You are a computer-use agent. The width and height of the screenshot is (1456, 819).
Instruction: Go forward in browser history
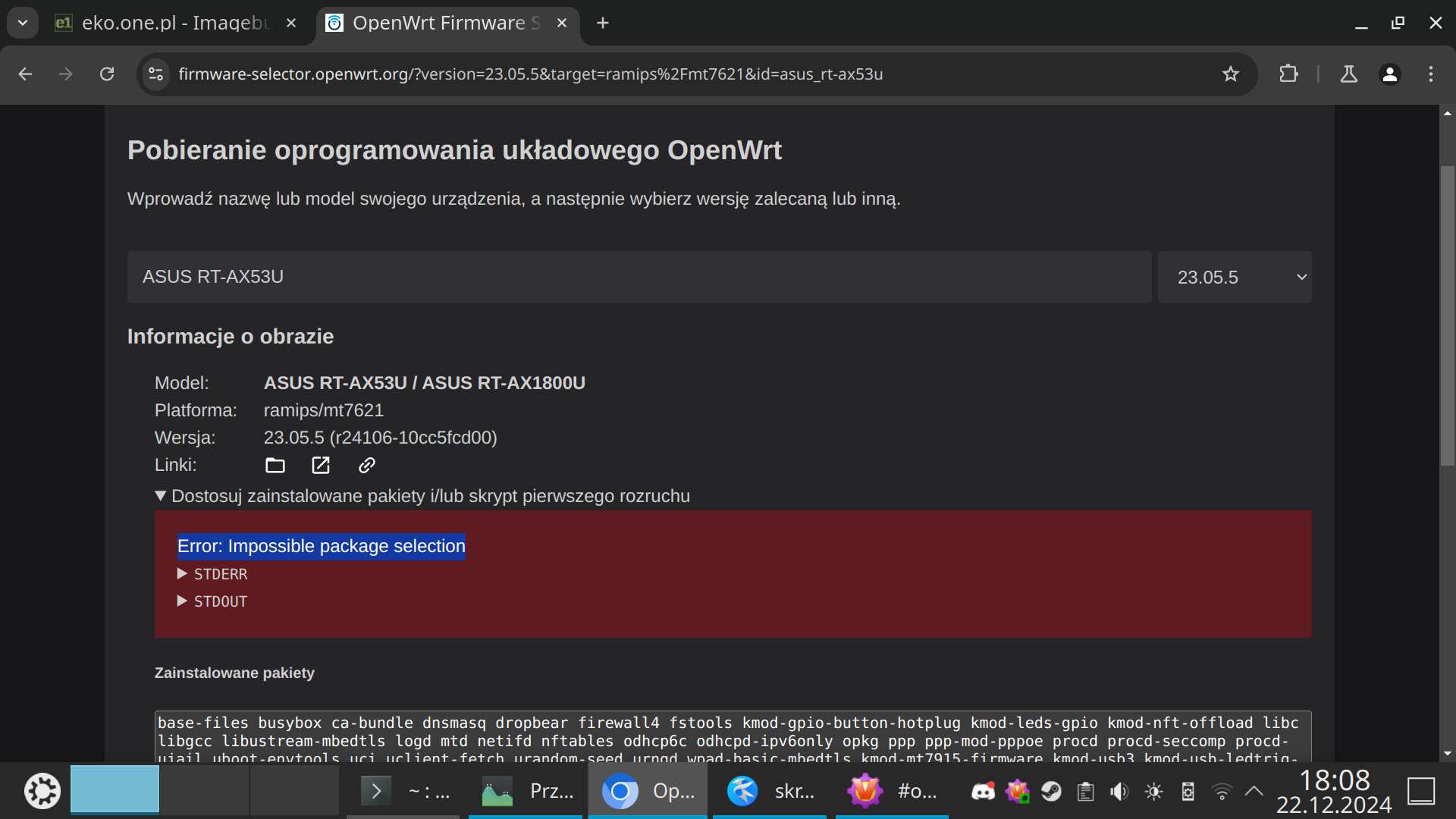tap(66, 74)
